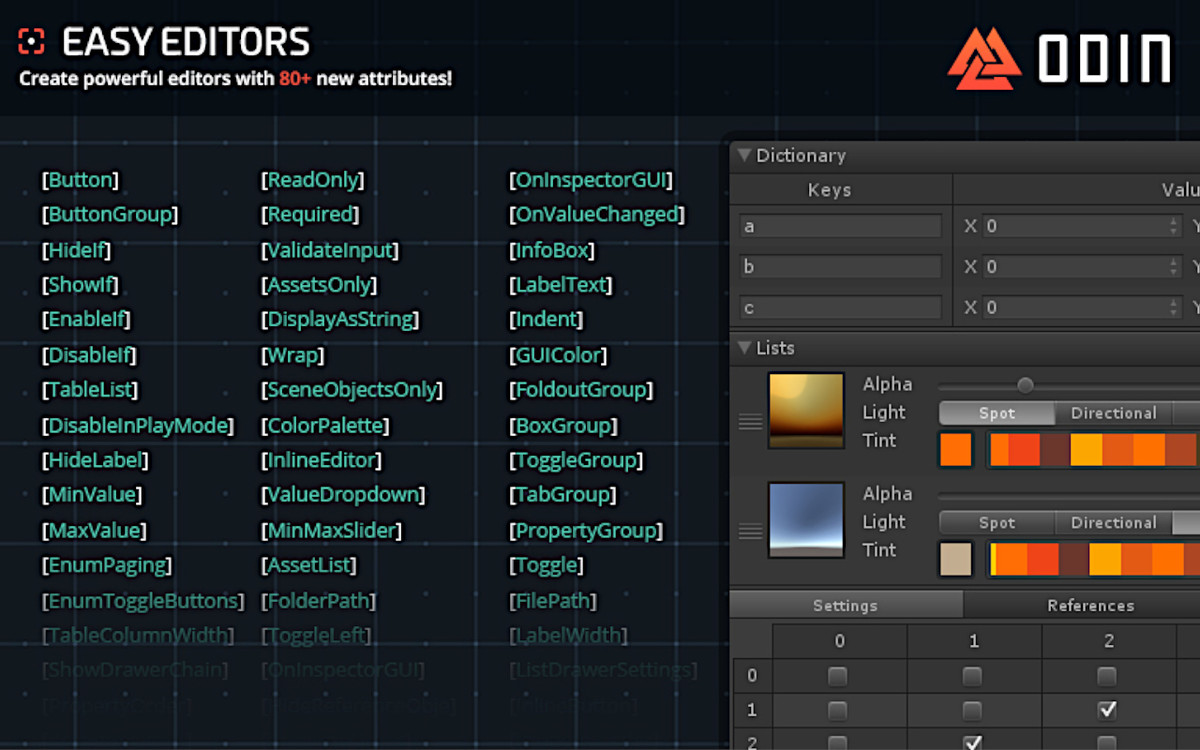
Task: Click the [ReadOnly] attribute text
Action: 313,180
